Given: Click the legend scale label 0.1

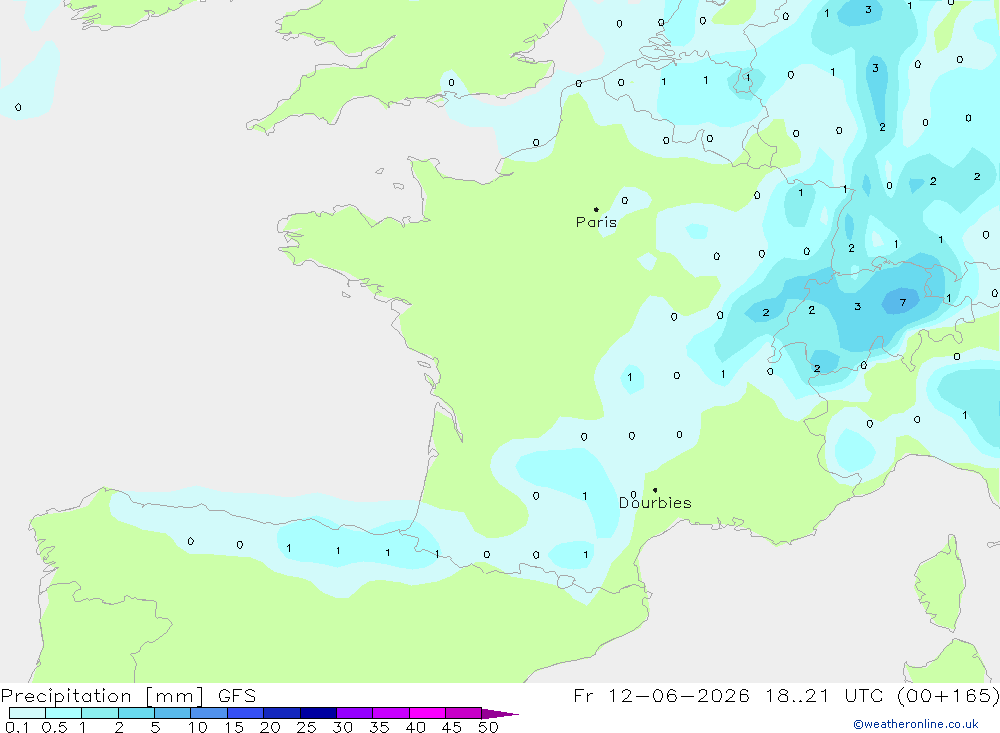Looking at the screenshot, I should point(17,727).
